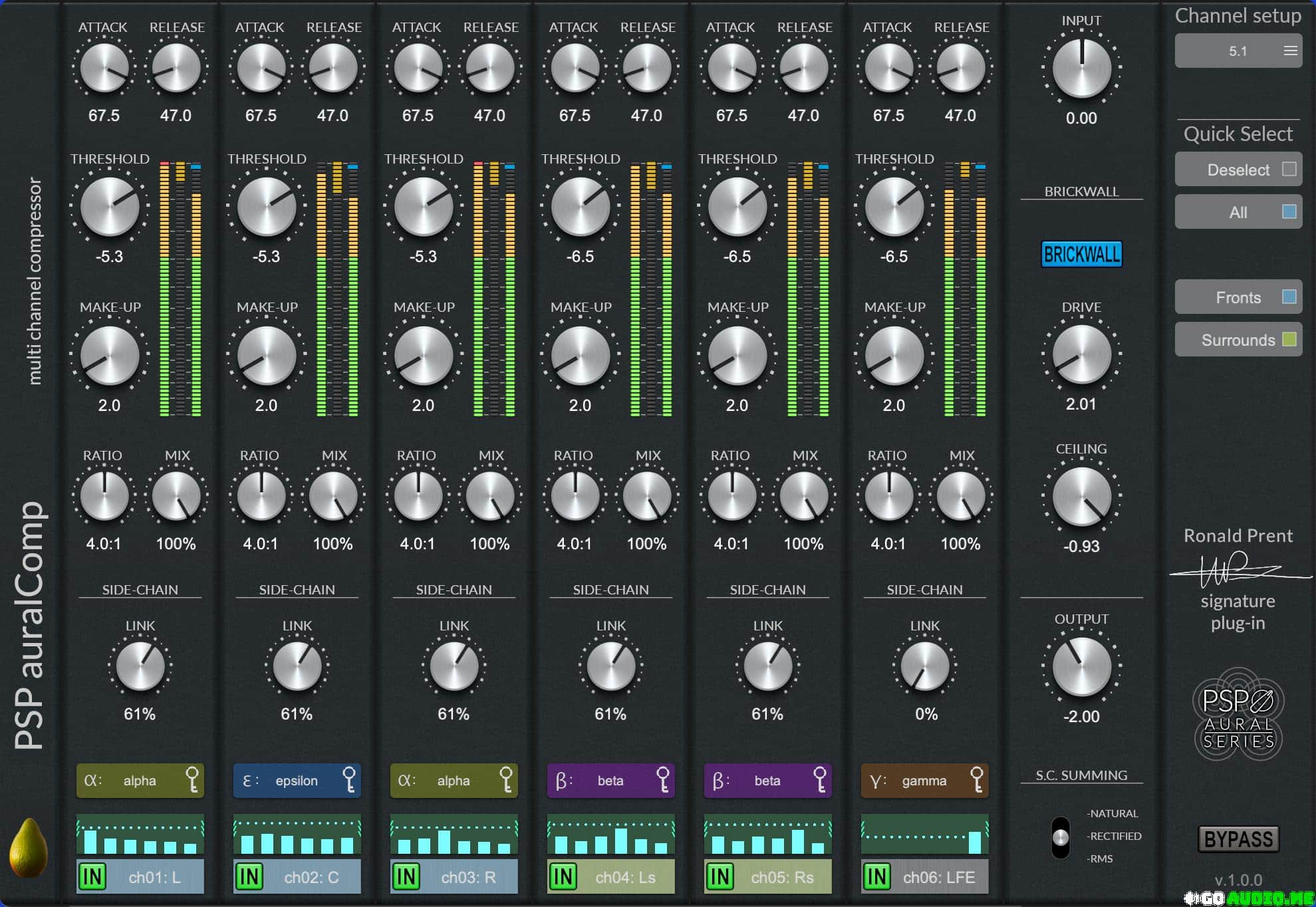Click the RECTIFIED summing option label
1316x907 pixels.
click(x=1115, y=836)
